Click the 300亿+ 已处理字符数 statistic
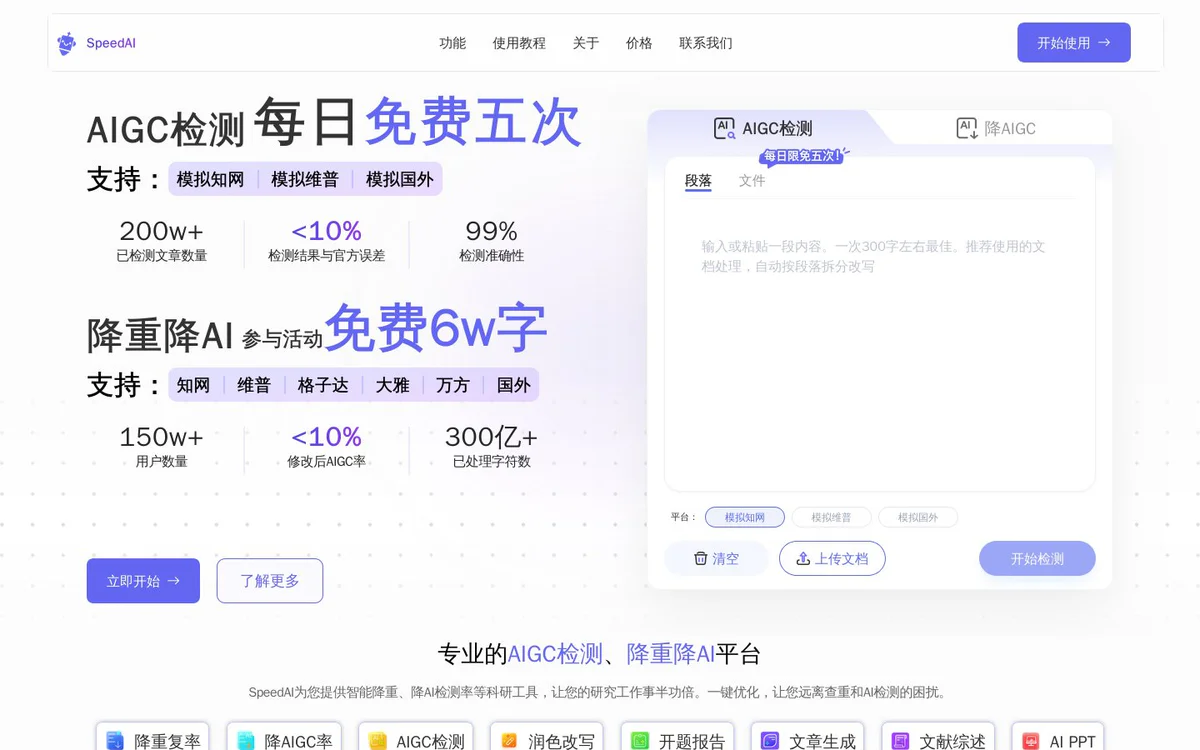This screenshot has width=1200, height=750. pyautogui.click(x=491, y=447)
